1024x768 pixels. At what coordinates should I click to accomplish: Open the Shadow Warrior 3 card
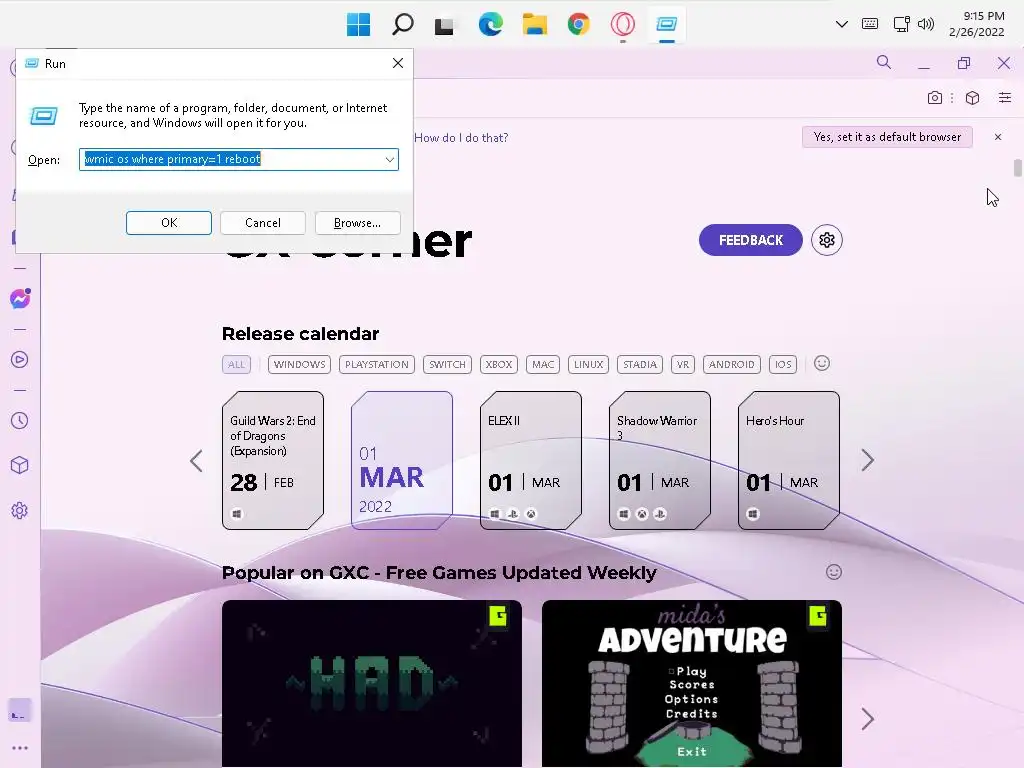[660, 460]
